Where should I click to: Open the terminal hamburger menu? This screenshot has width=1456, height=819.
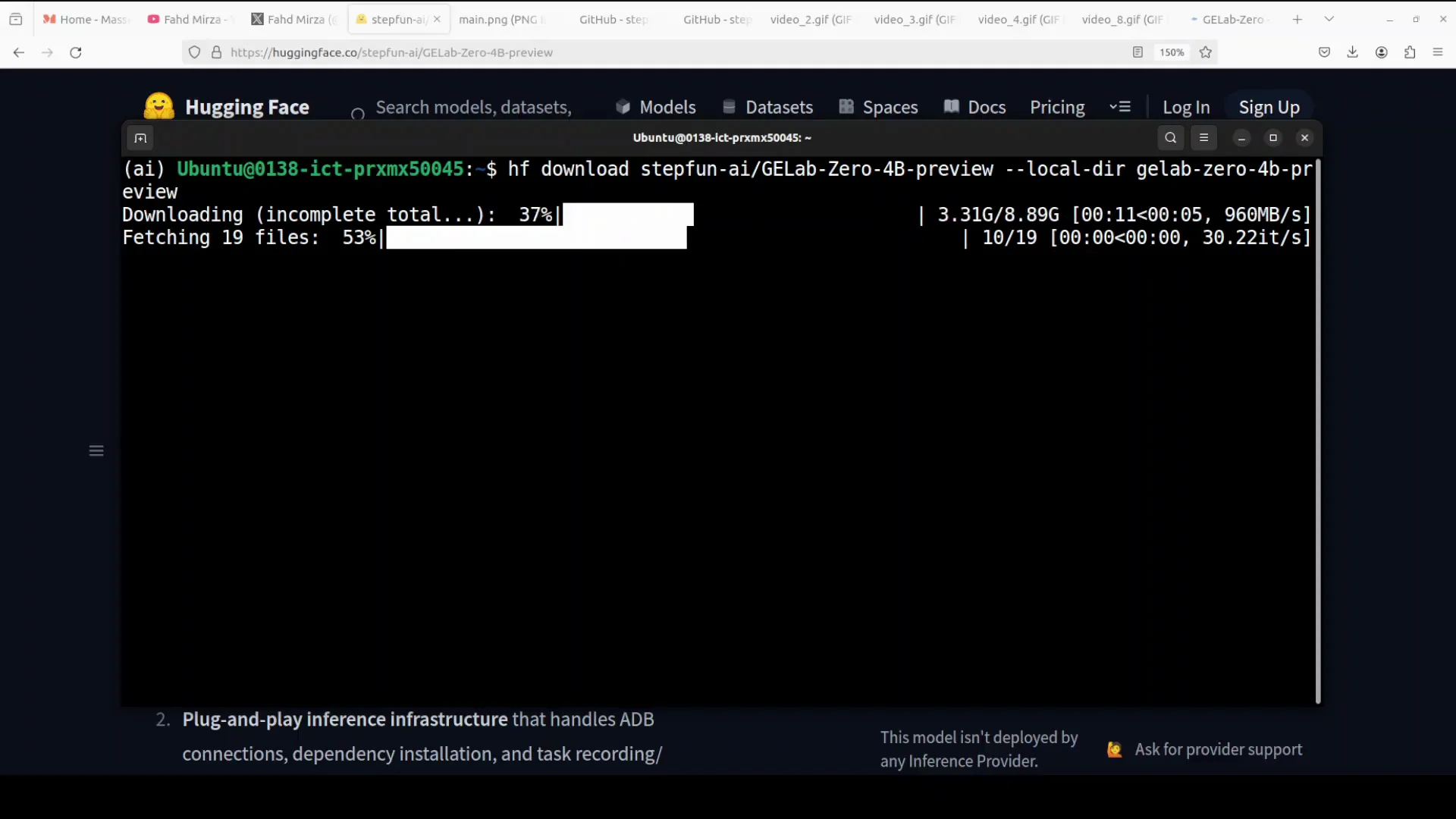click(x=1204, y=138)
